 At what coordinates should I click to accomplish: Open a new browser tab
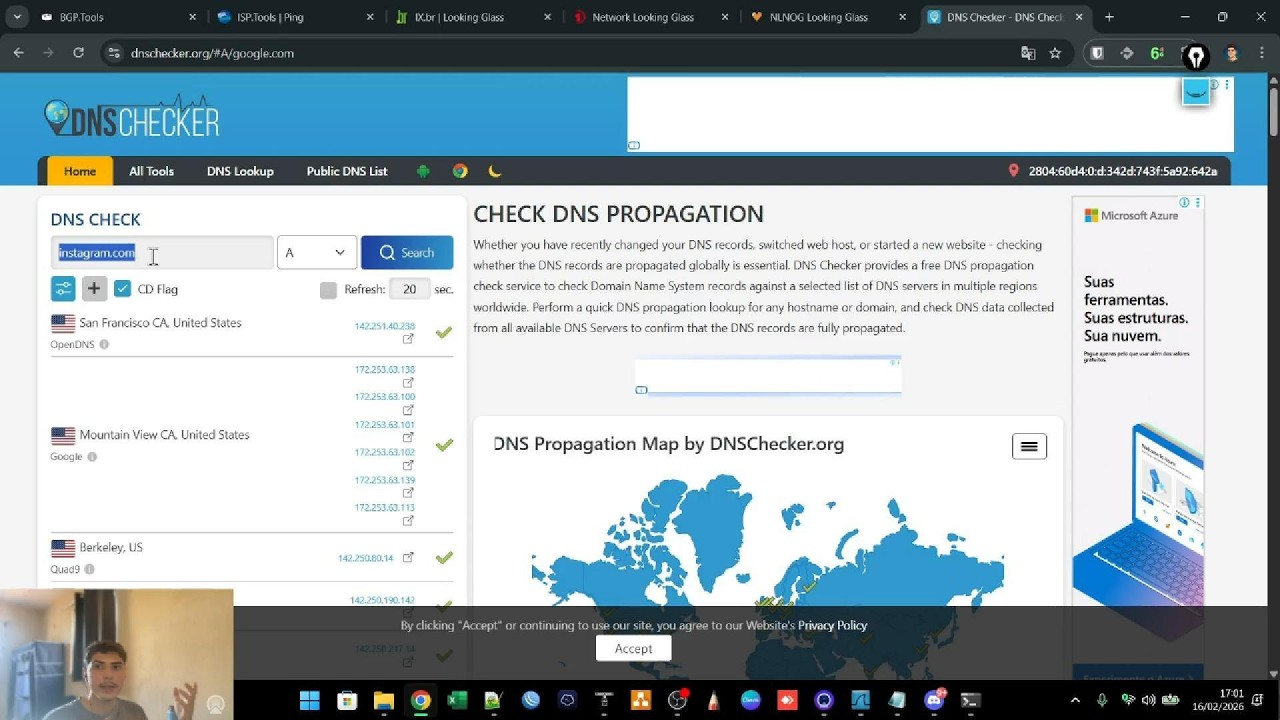[1109, 17]
